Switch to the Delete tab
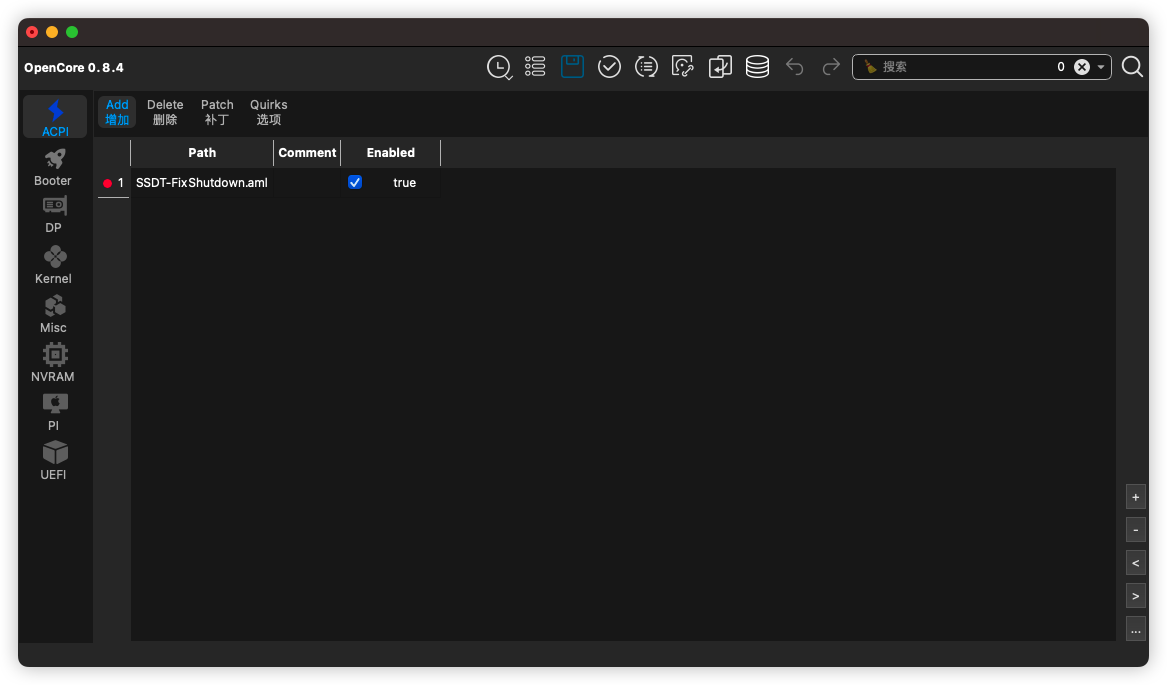 coord(165,112)
